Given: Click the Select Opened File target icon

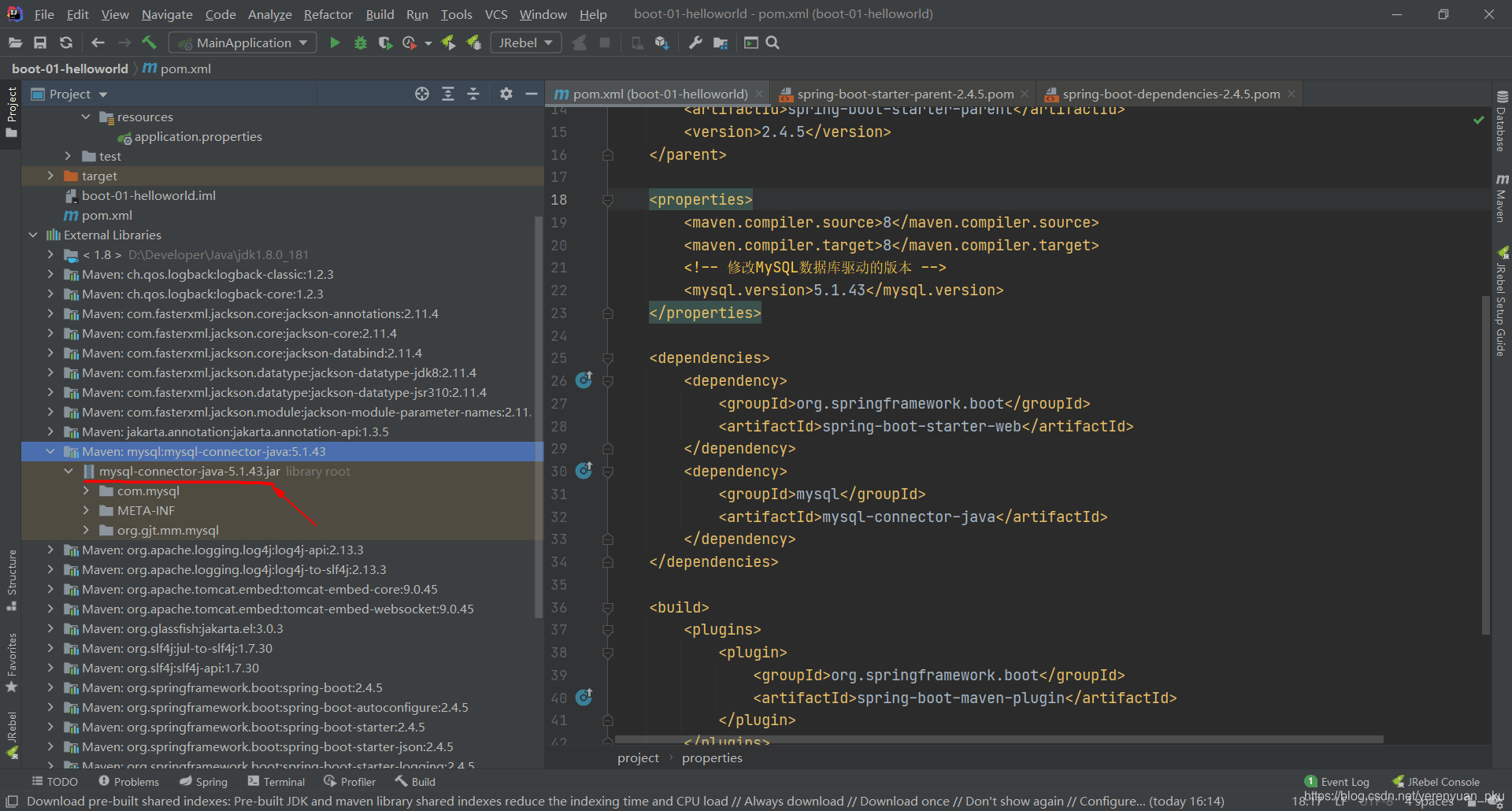Looking at the screenshot, I should click(x=422, y=94).
